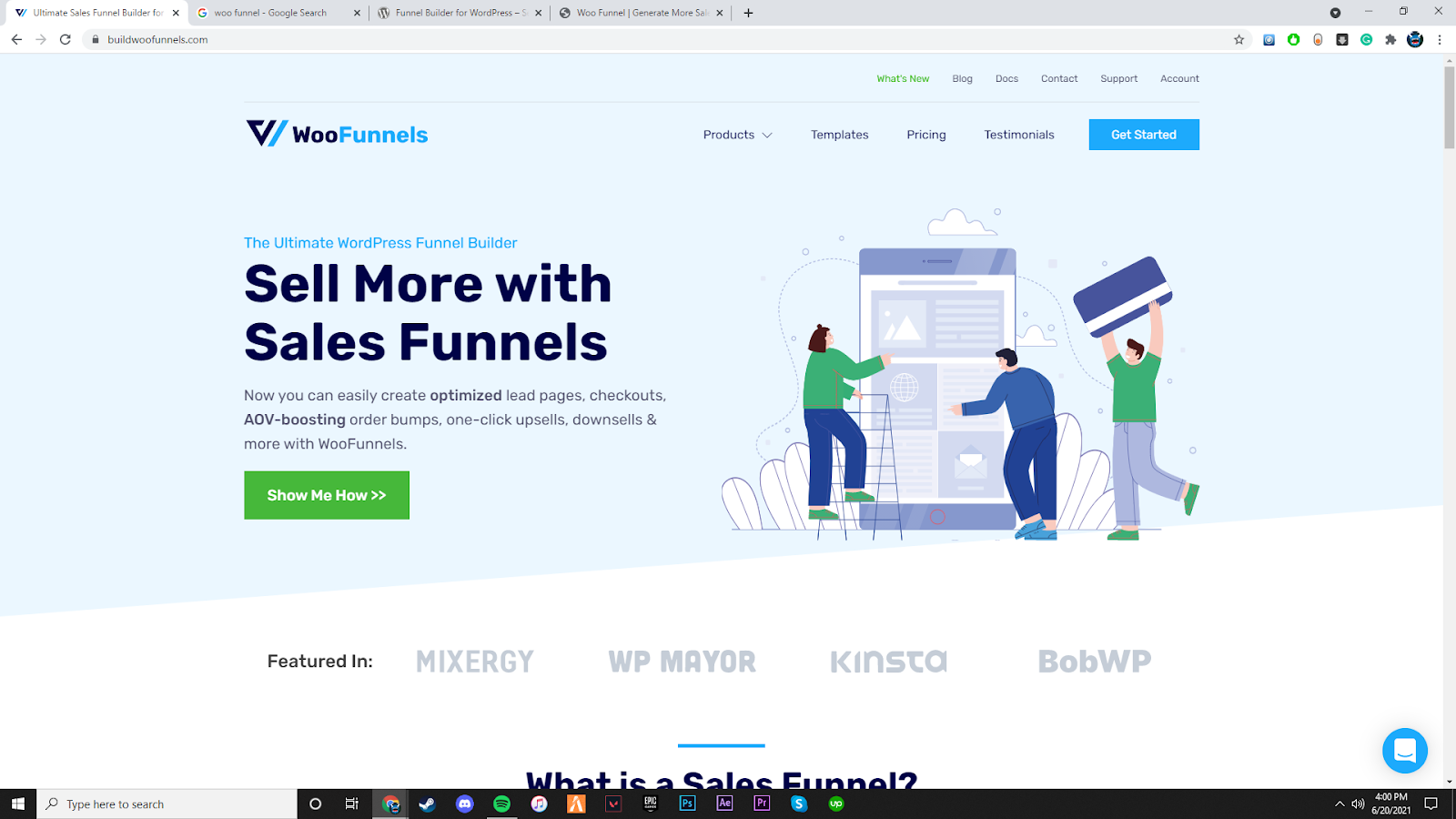Image resolution: width=1456 pixels, height=819 pixels.
Task: Bookmark this page with the star icon
Action: (1239, 39)
